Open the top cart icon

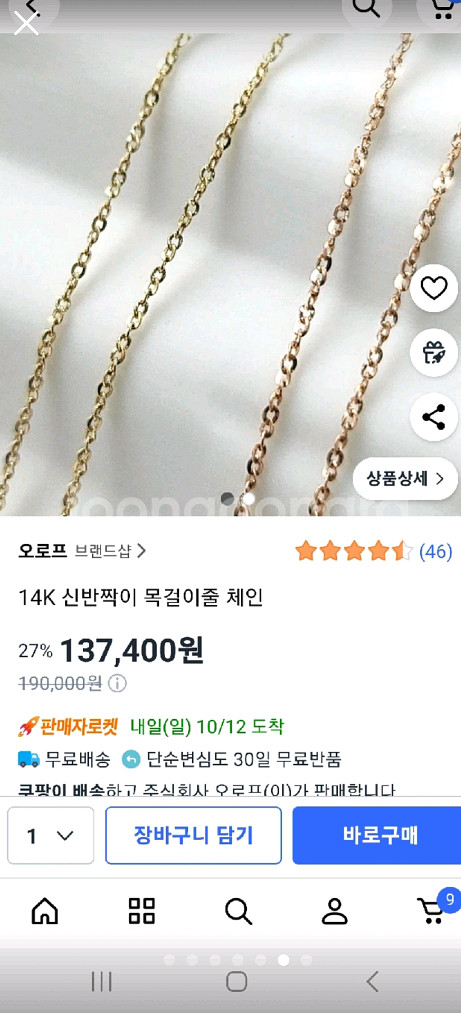point(444,8)
